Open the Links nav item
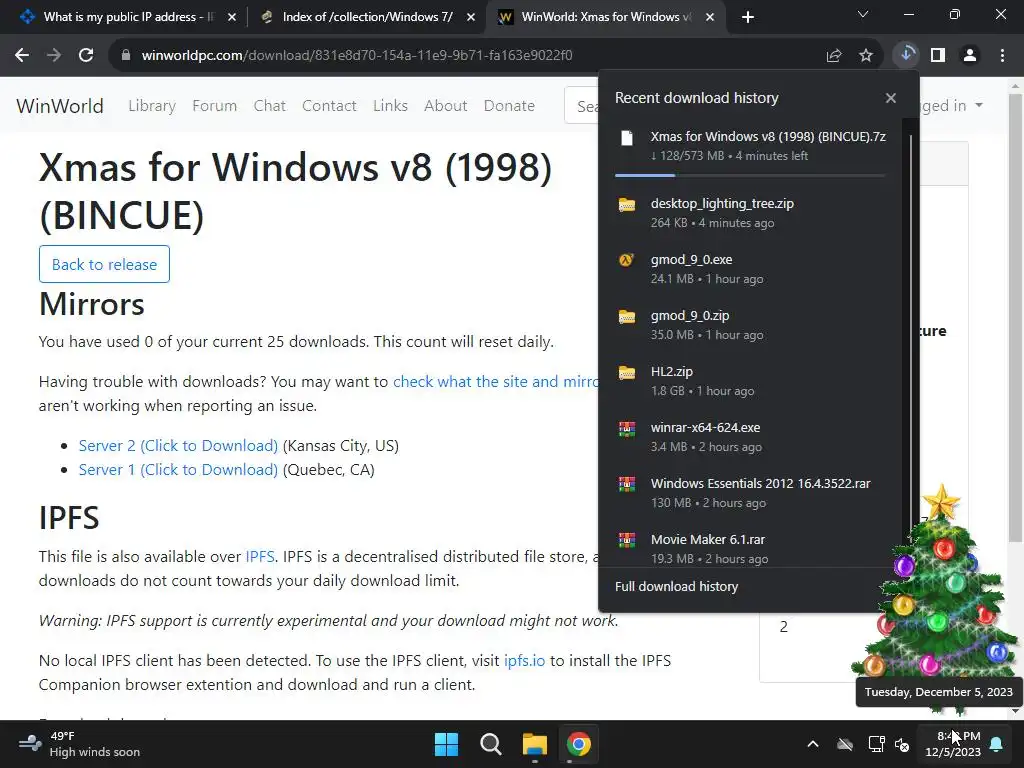Image resolution: width=1024 pixels, height=768 pixels. tap(391, 106)
